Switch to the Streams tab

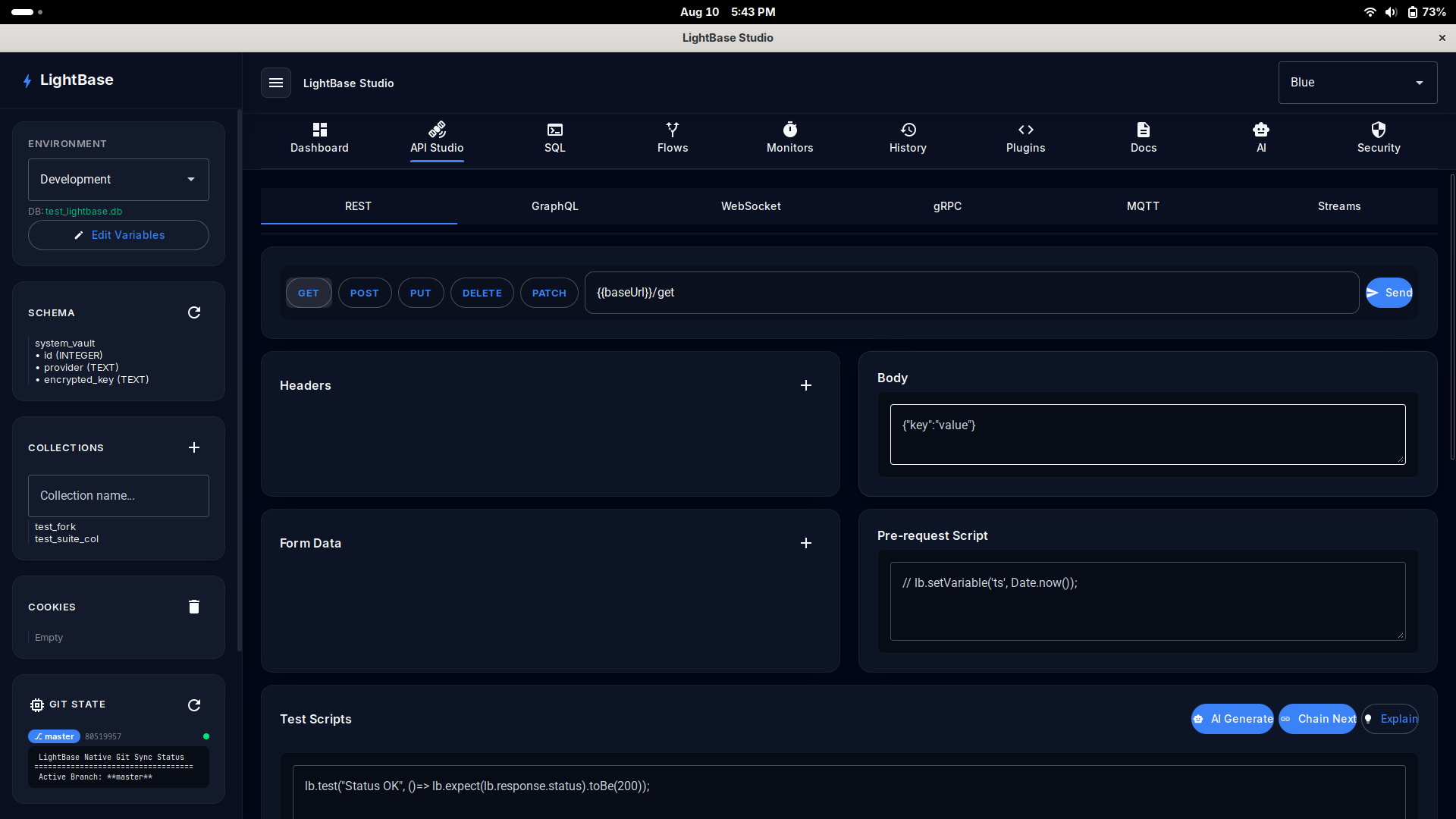pos(1339,206)
